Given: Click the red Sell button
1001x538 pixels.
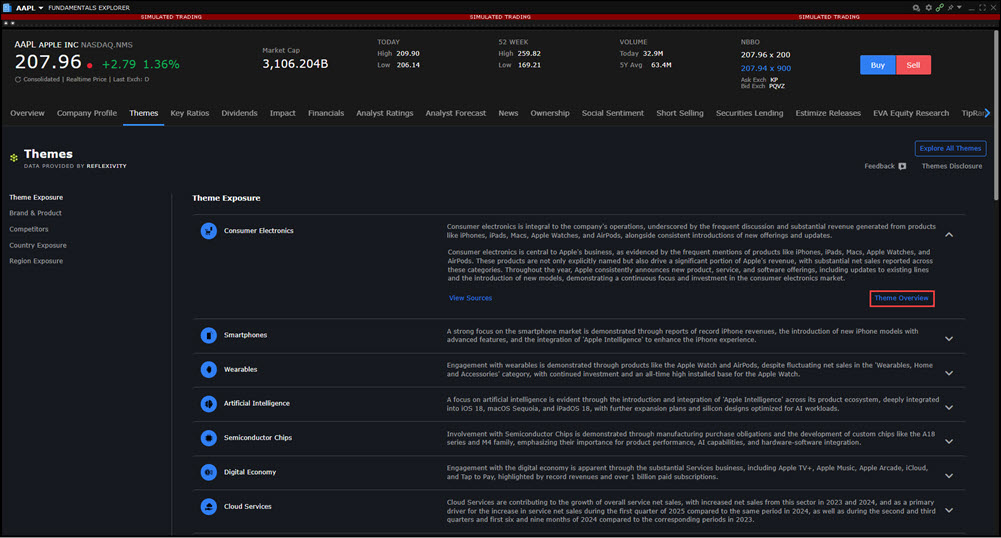Looking at the screenshot, I should pyautogui.click(x=914, y=65).
